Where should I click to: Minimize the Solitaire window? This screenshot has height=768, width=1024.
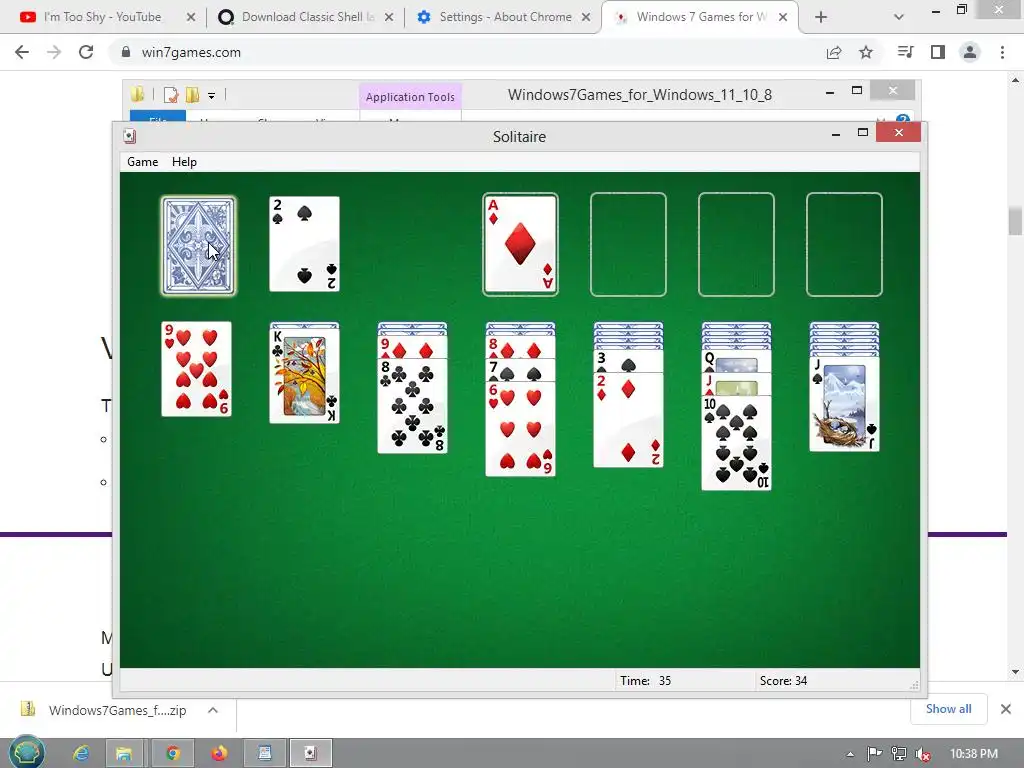[836, 134]
